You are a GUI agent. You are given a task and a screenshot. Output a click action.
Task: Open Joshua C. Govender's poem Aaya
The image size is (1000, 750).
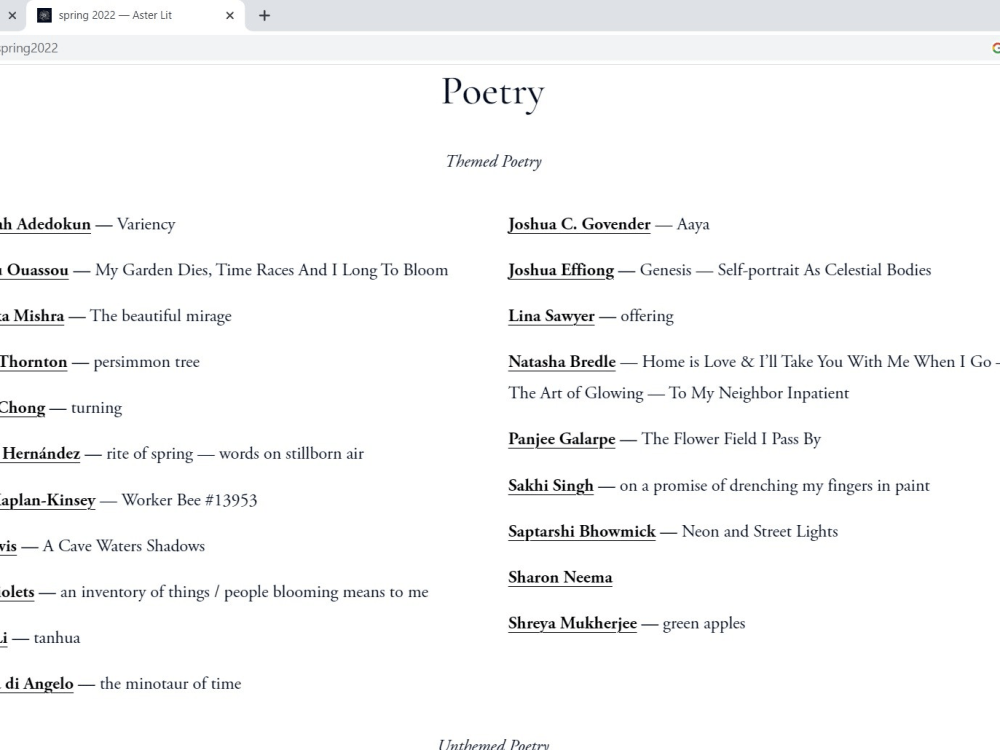579,224
